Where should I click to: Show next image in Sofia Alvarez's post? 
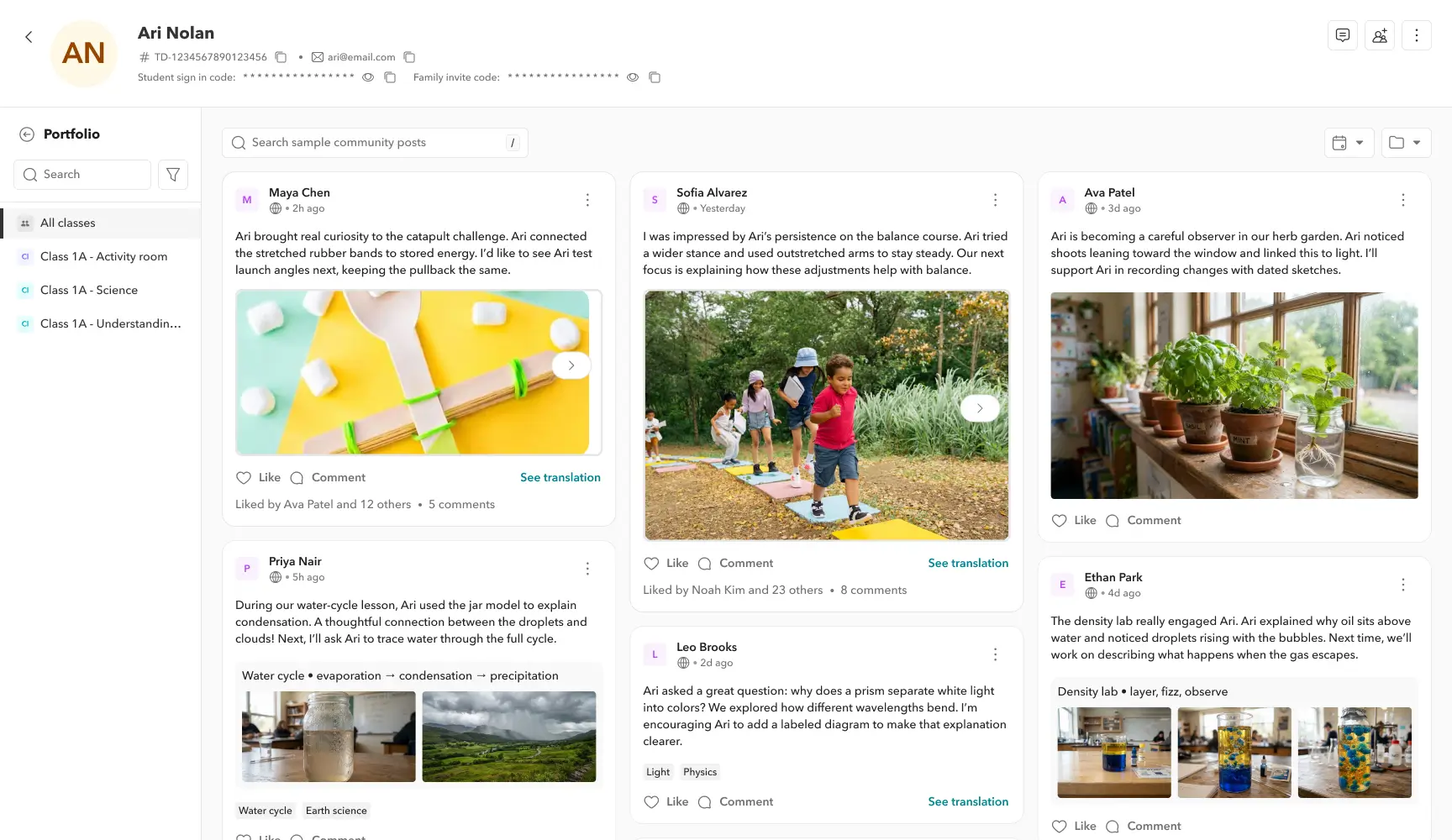click(980, 408)
